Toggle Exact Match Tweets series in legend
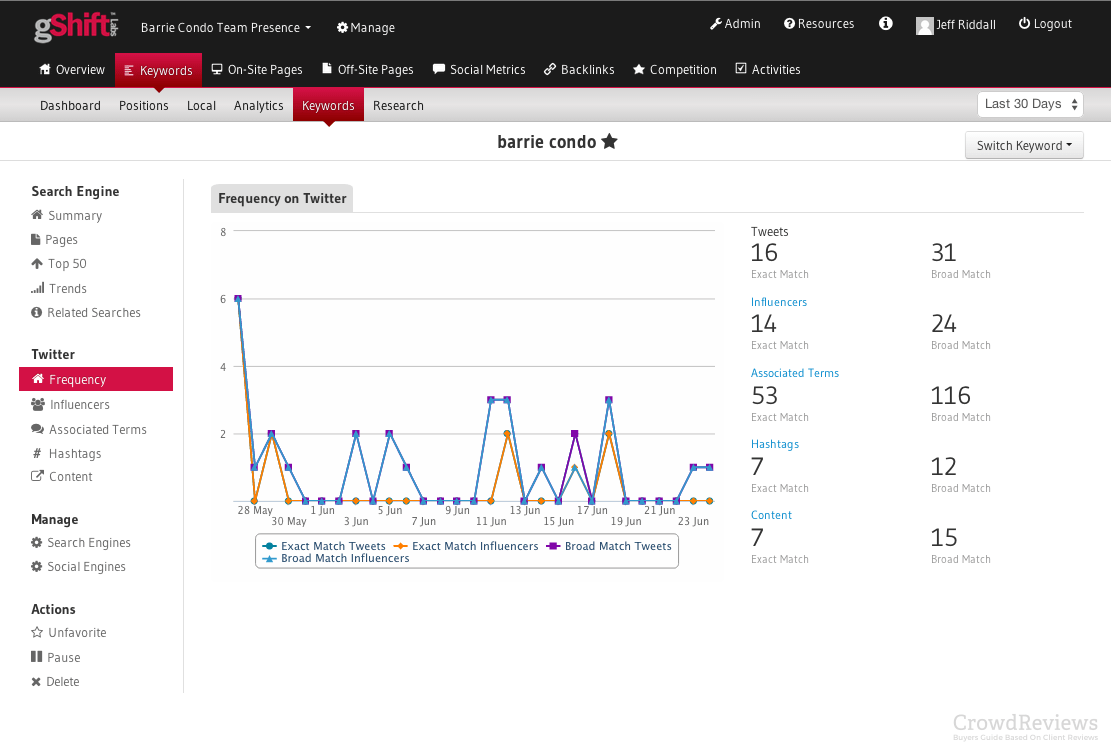Viewport: 1111px width, 754px height. (x=324, y=546)
